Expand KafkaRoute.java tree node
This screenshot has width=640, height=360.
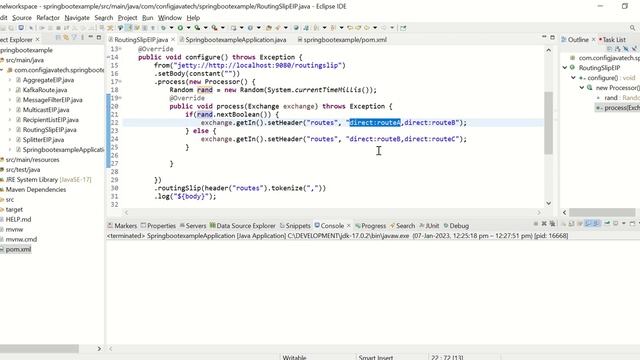(10, 90)
